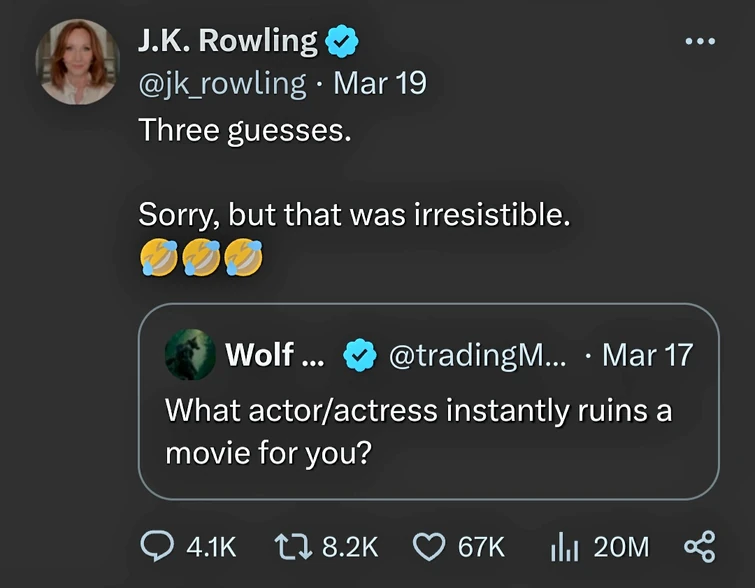Click the repost arrows icon
This screenshot has width=755, height=588.
(291, 546)
